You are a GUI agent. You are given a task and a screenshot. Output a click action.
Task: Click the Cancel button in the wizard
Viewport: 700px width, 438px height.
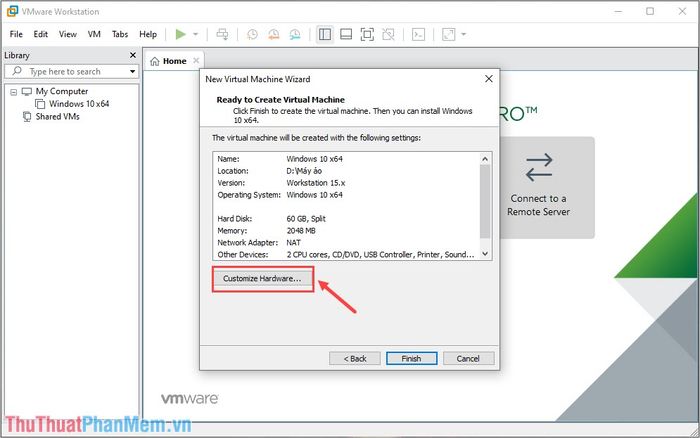(x=468, y=359)
